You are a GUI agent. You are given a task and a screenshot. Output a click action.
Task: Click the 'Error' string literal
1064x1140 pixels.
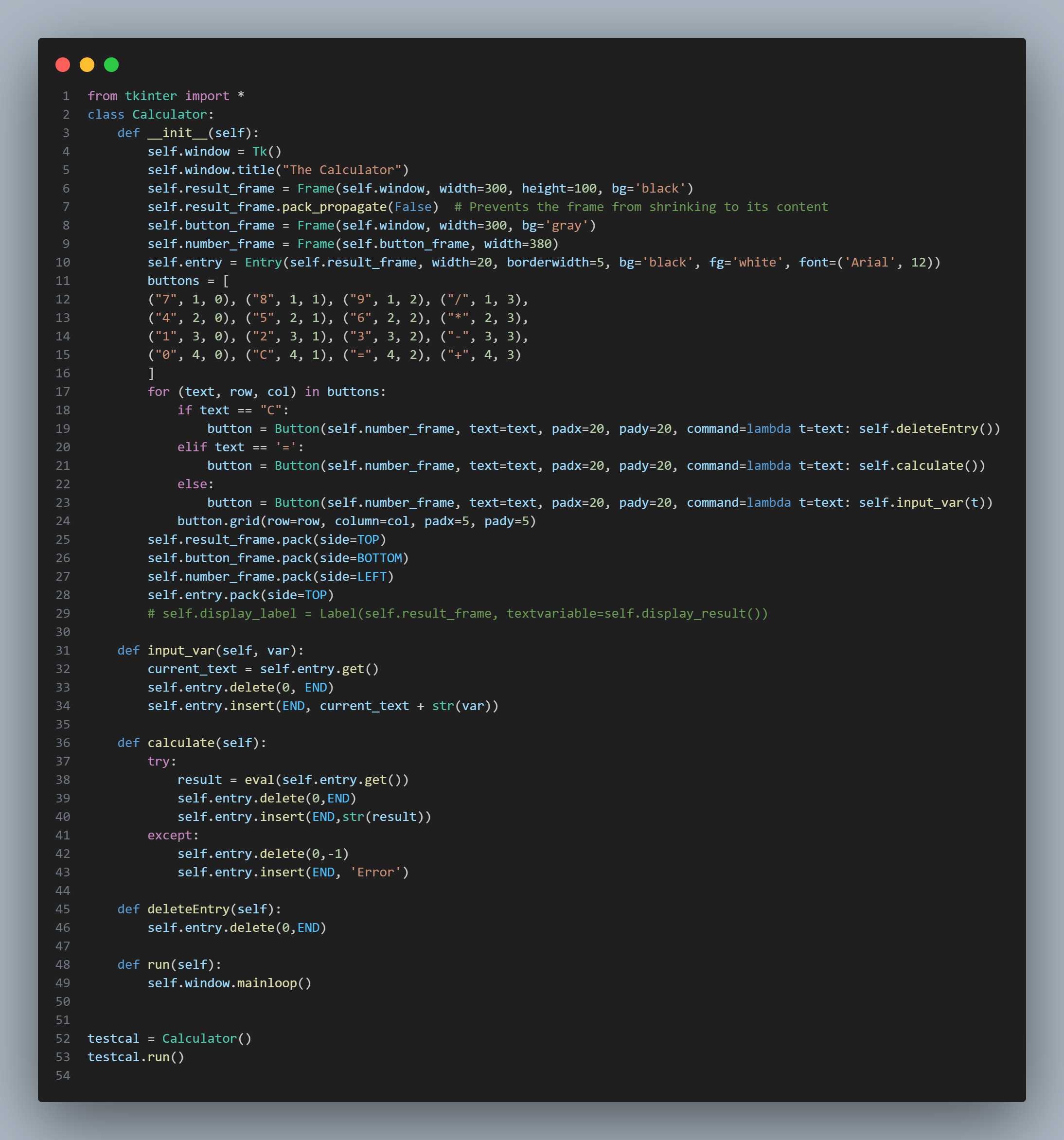(375, 872)
